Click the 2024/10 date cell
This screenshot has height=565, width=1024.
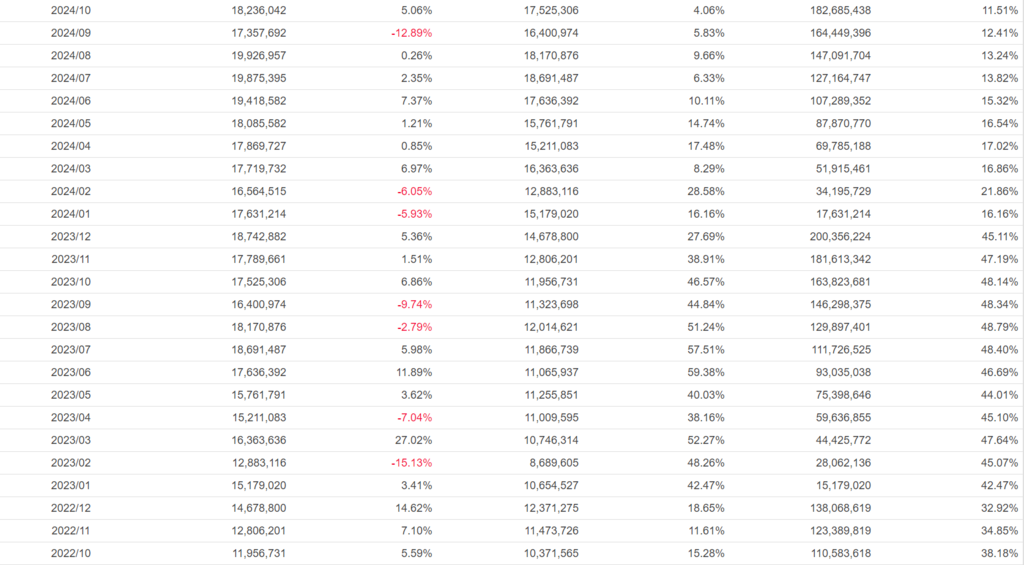70,10
